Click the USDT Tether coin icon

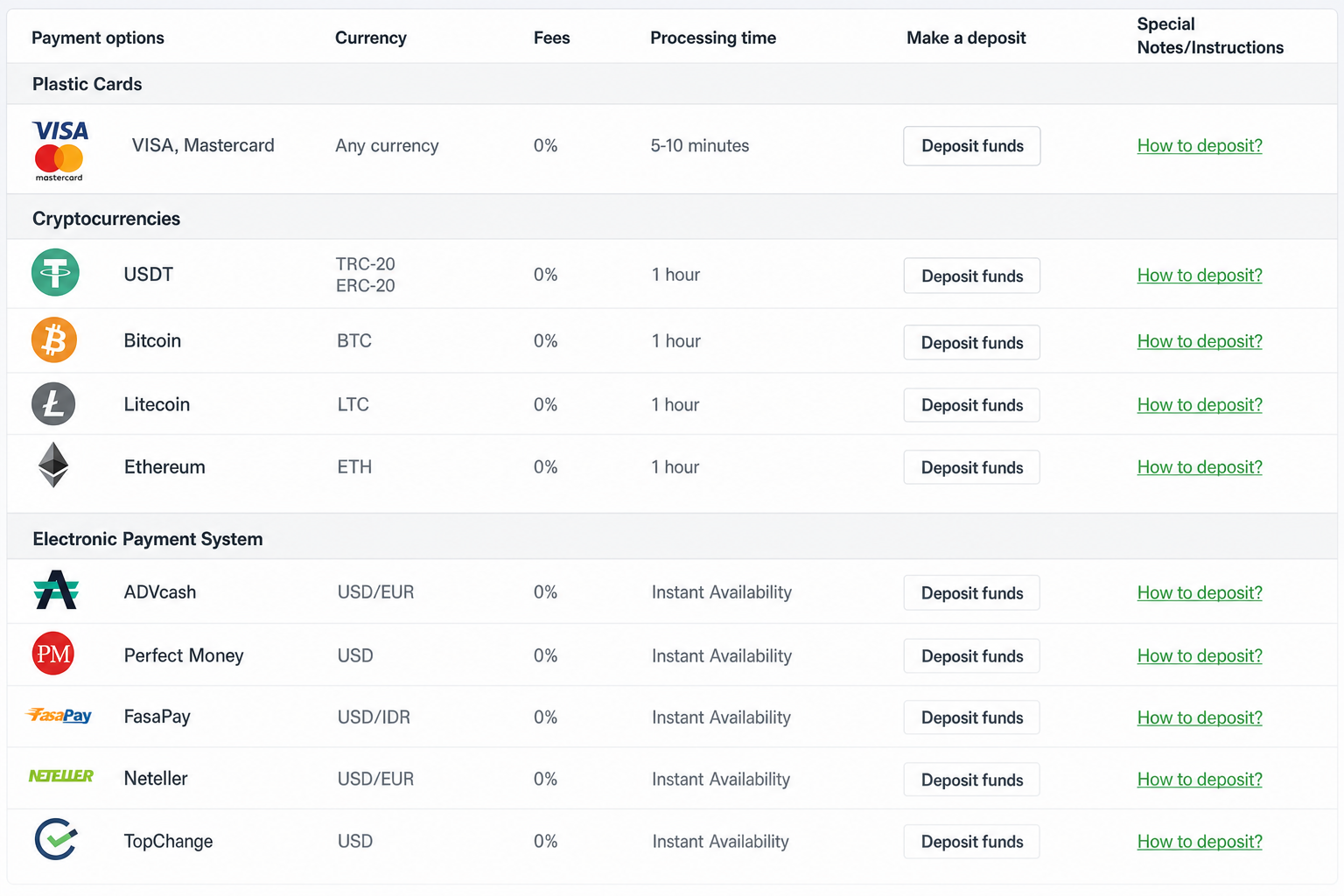point(55,273)
